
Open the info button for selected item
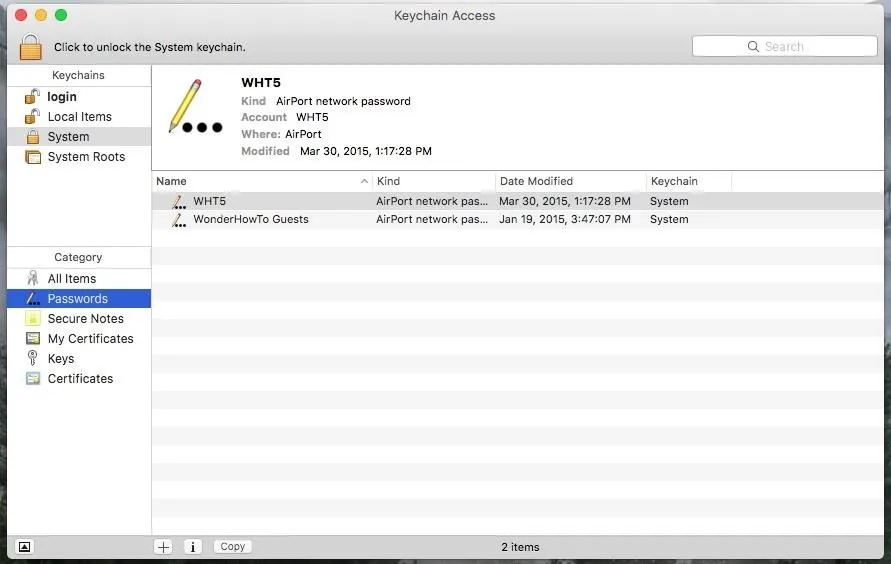tap(193, 547)
